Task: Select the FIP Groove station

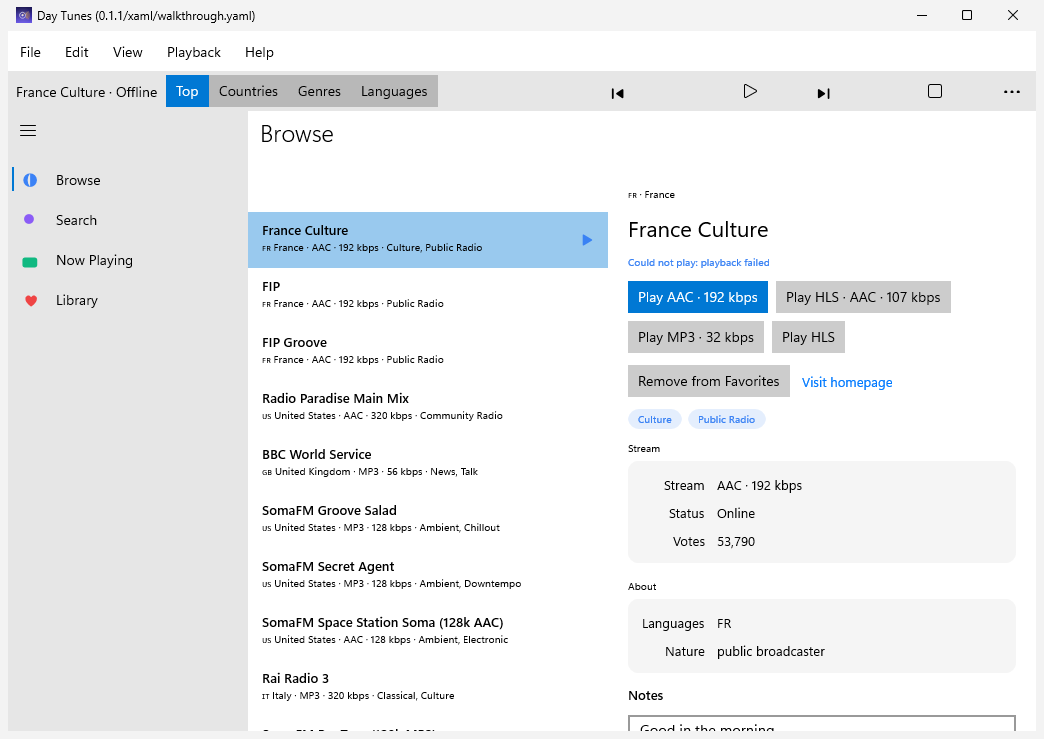Action: (427, 352)
